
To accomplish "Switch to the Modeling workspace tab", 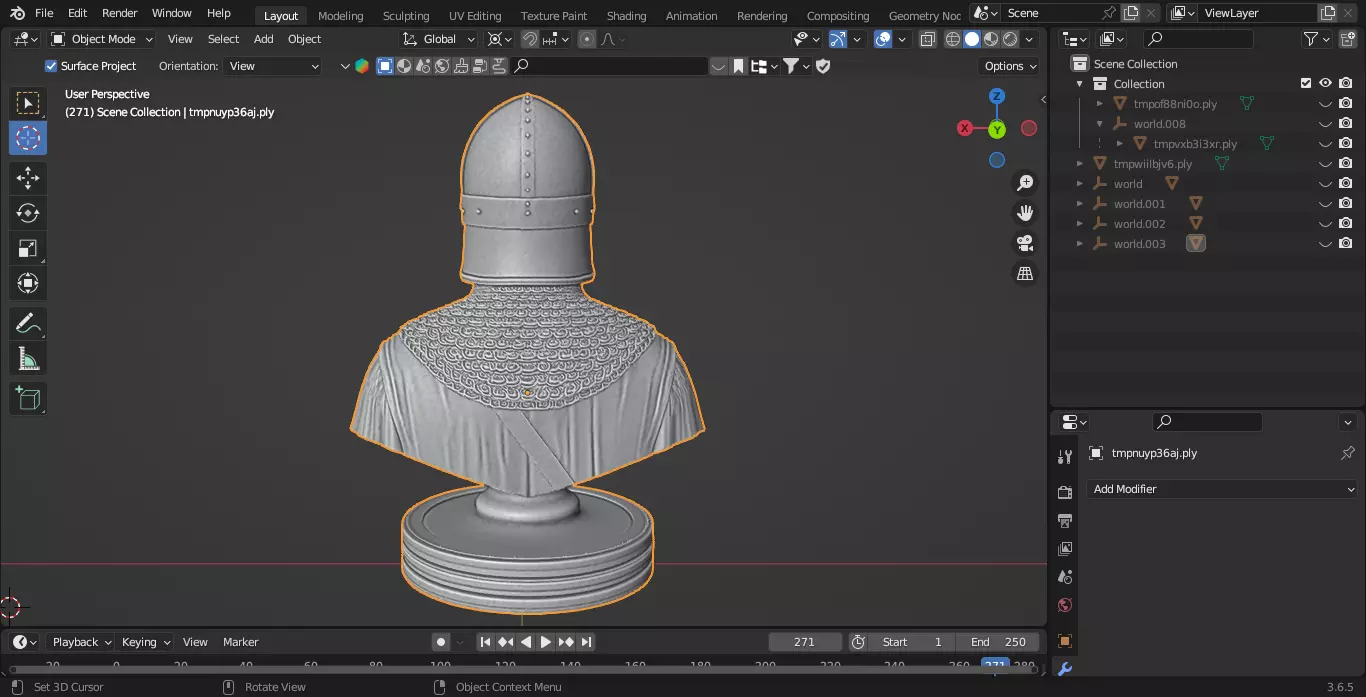I will 341,15.
